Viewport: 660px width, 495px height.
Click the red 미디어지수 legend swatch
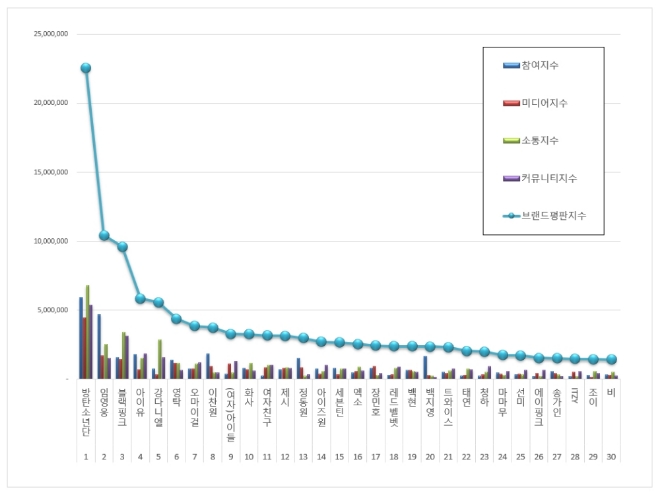(509, 103)
